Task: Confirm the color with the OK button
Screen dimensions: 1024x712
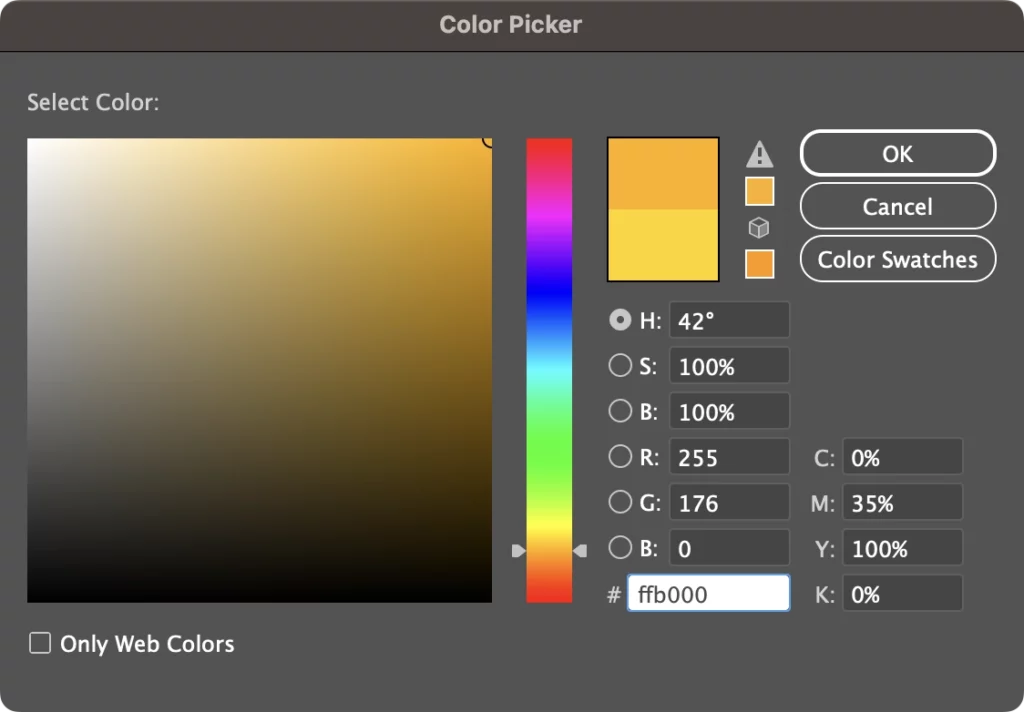Action: [897, 153]
